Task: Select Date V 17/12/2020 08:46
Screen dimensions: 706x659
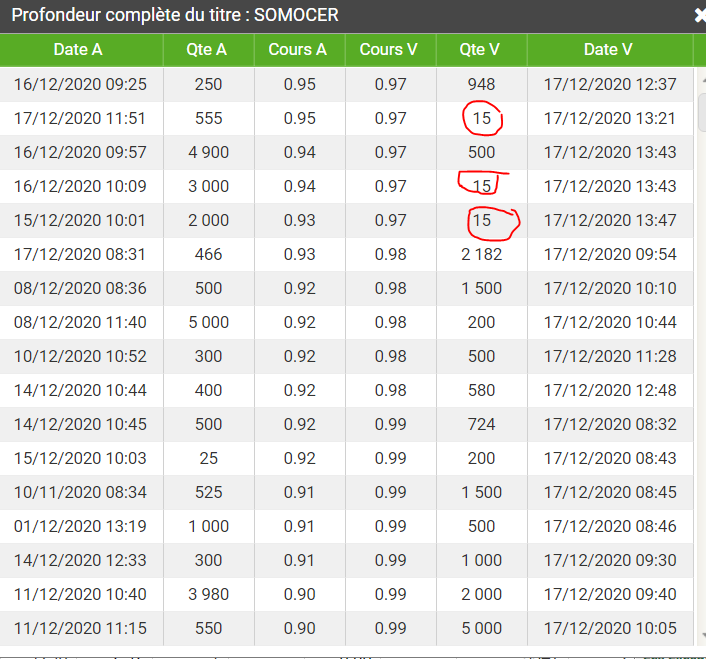Action: coord(610,526)
